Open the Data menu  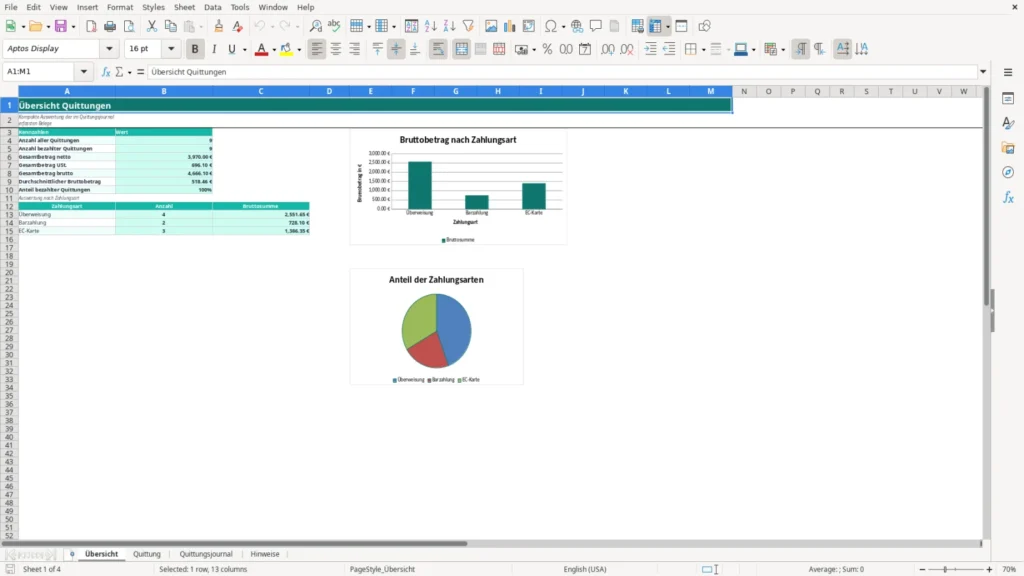tap(213, 7)
